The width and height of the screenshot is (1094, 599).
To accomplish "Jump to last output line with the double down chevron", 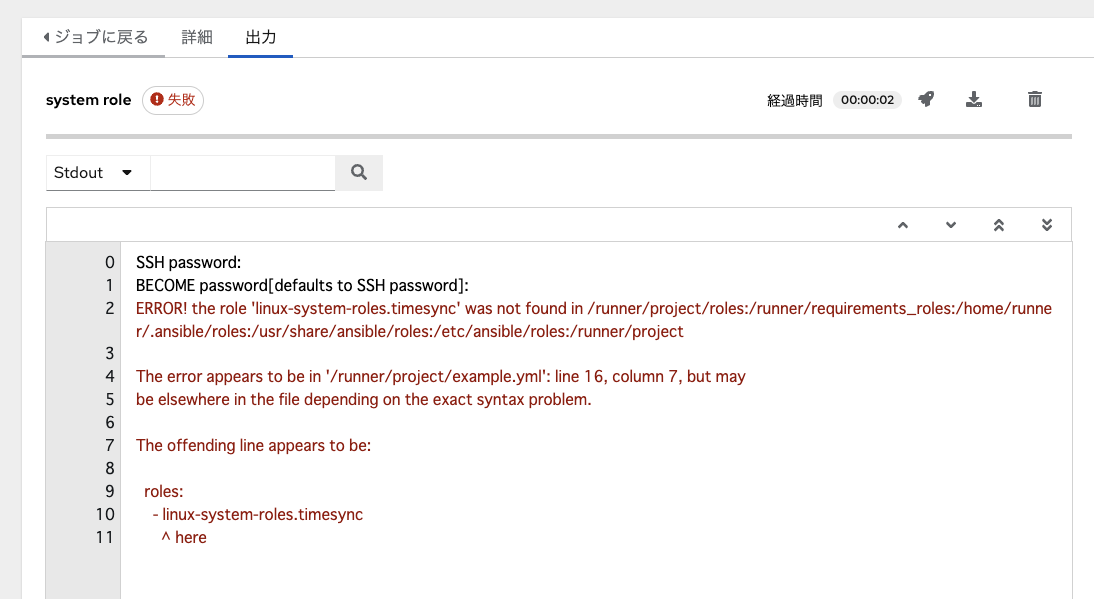I will coord(1047,225).
